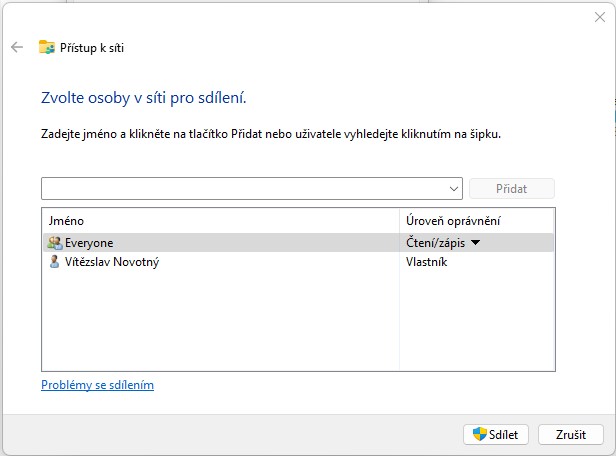Click the Přístup k síti folder icon
The height and width of the screenshot is (456, 616).
click(x=46, y=47)
